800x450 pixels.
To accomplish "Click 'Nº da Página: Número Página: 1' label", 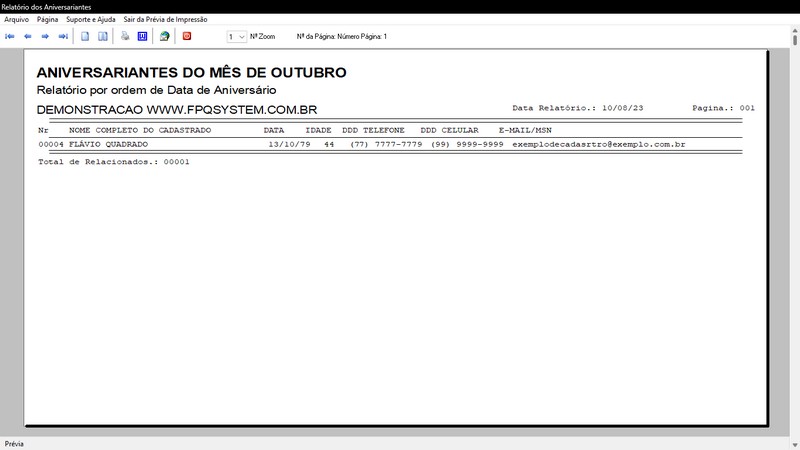I will point(342,37).
